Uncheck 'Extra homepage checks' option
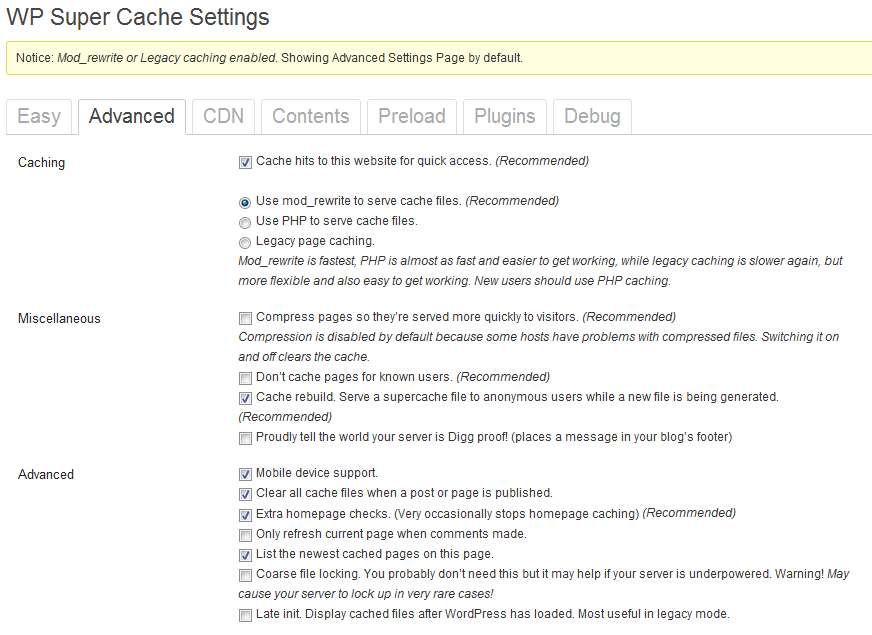Screen dimensions: 872x635 coord(245,515)
